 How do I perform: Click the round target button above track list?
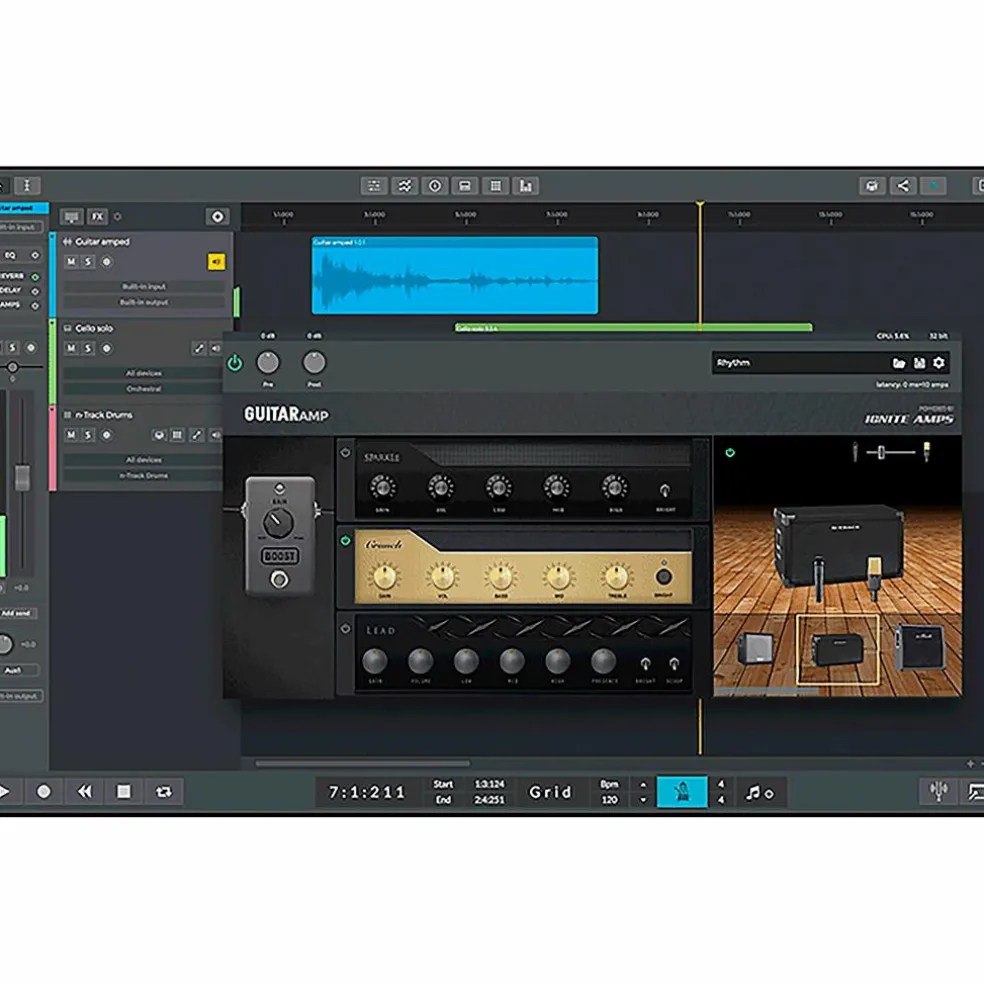coord(217,217)
